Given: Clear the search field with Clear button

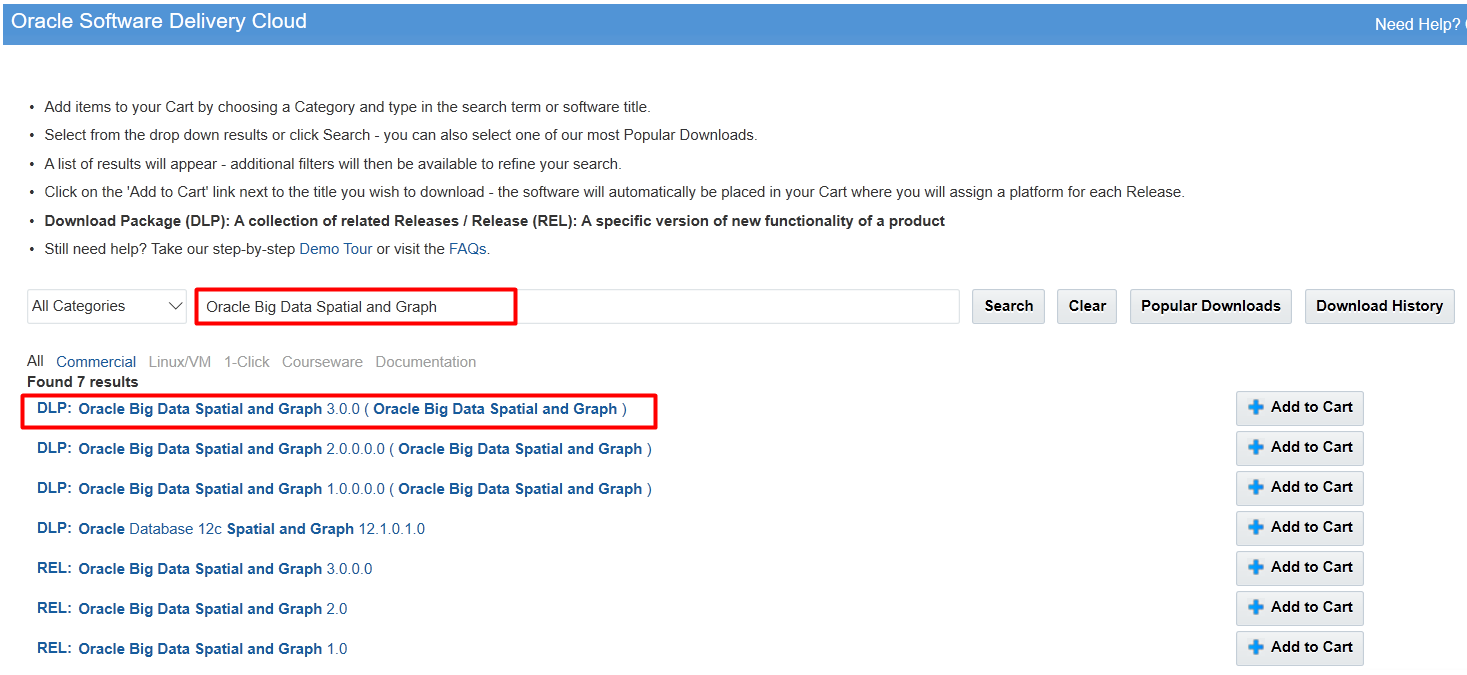Looking at the screenshot, I should (x=1087, y=306).
